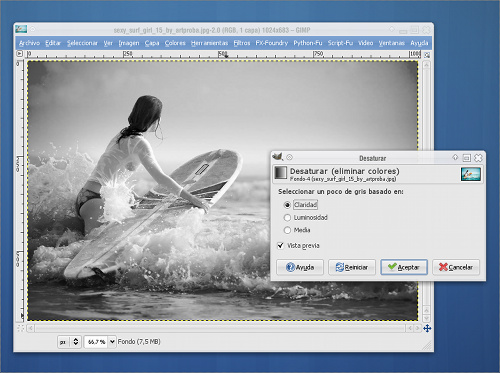Screen dimensions: 500x373
Task: Open the Ver menu
Action: click(x=108, y=43)
